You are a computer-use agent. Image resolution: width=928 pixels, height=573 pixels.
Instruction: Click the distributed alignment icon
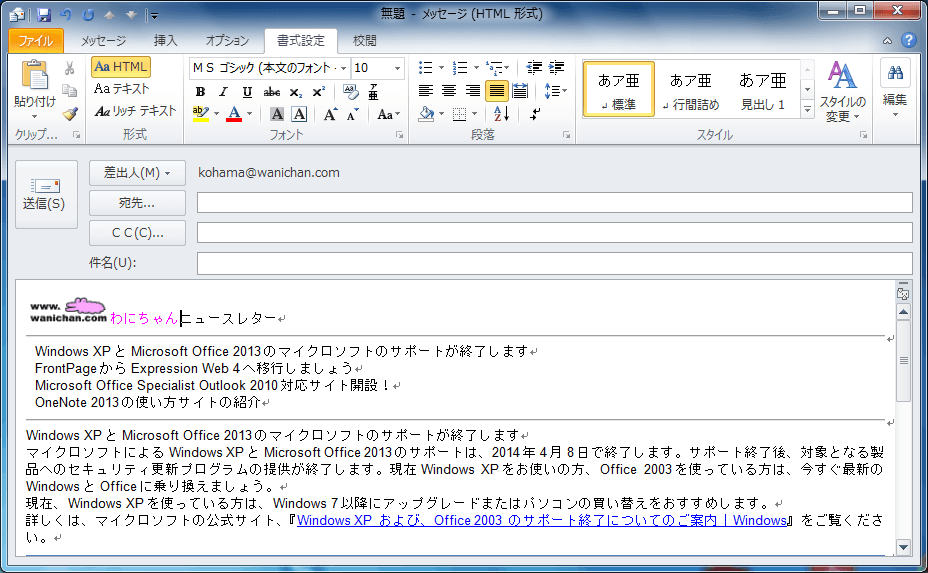(520, 91)
